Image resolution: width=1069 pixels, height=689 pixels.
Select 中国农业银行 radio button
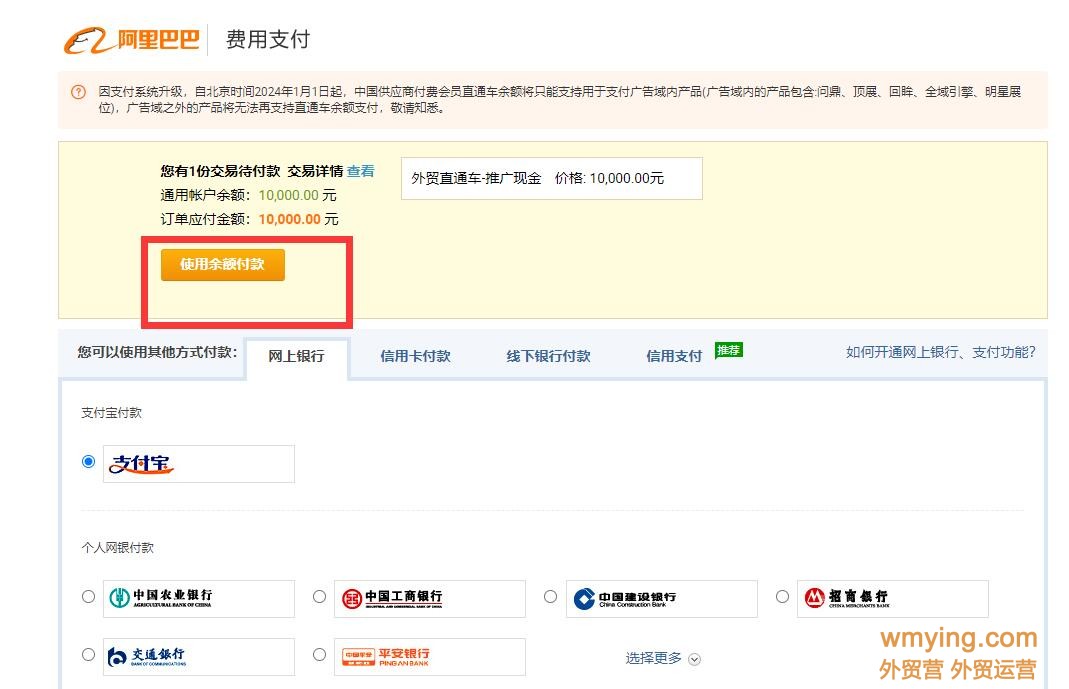pos(89,597)
